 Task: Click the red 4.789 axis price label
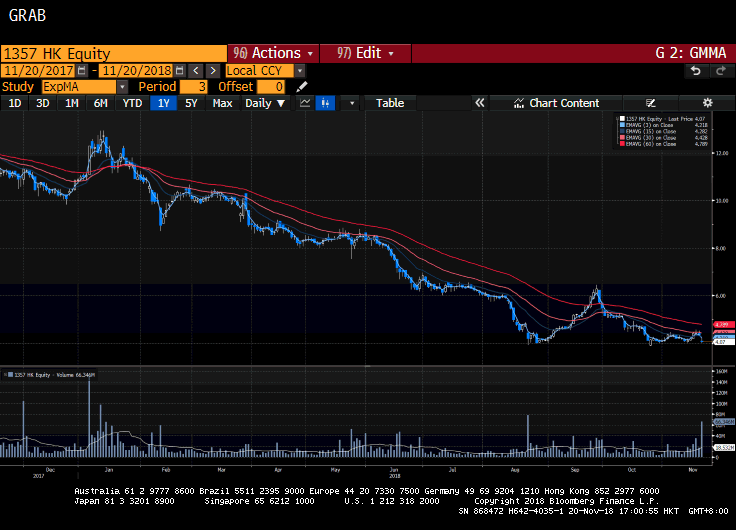coord(723,324)
